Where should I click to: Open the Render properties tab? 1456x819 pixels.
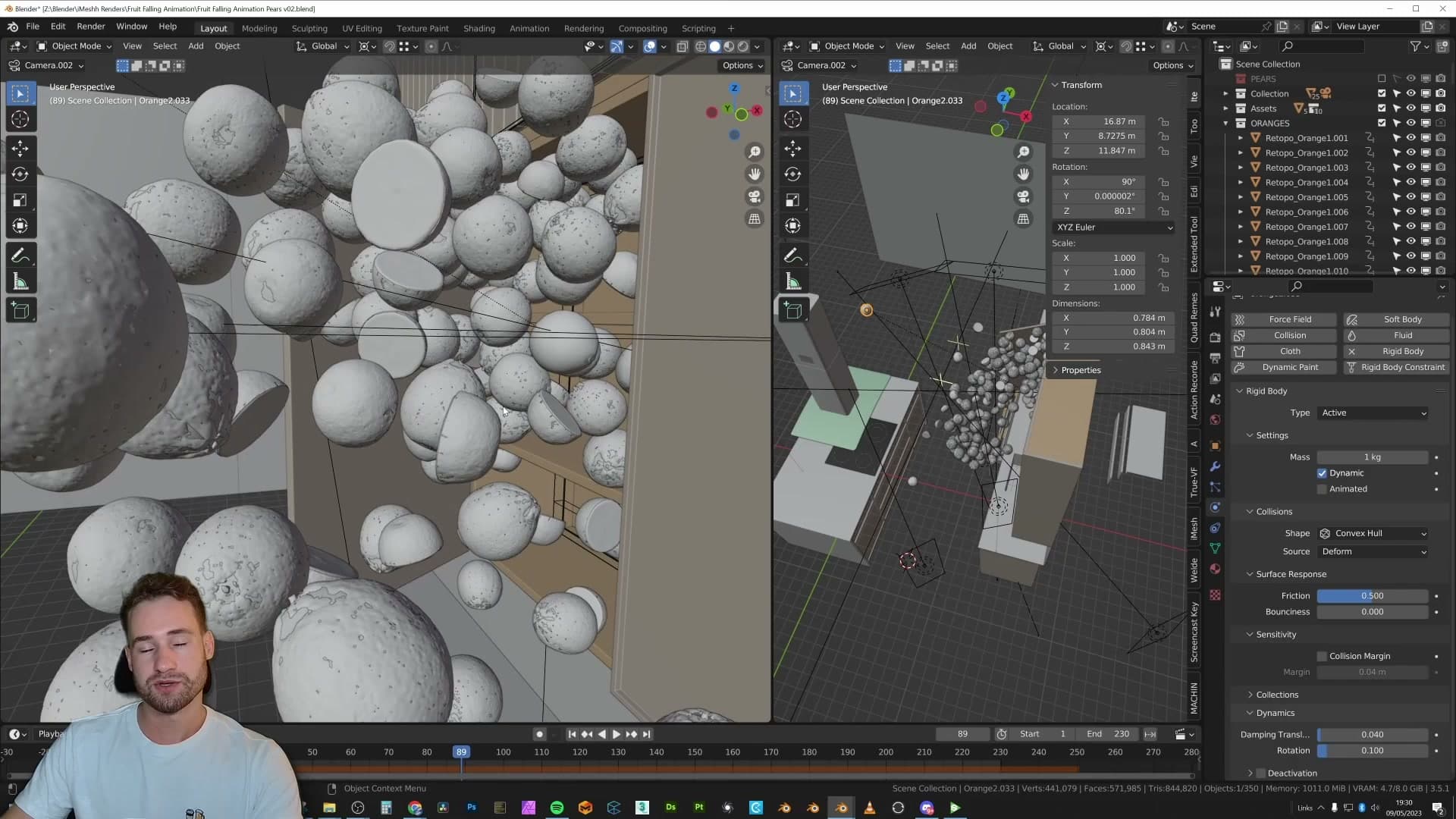pyautogui.click(x=1215, y=337)
